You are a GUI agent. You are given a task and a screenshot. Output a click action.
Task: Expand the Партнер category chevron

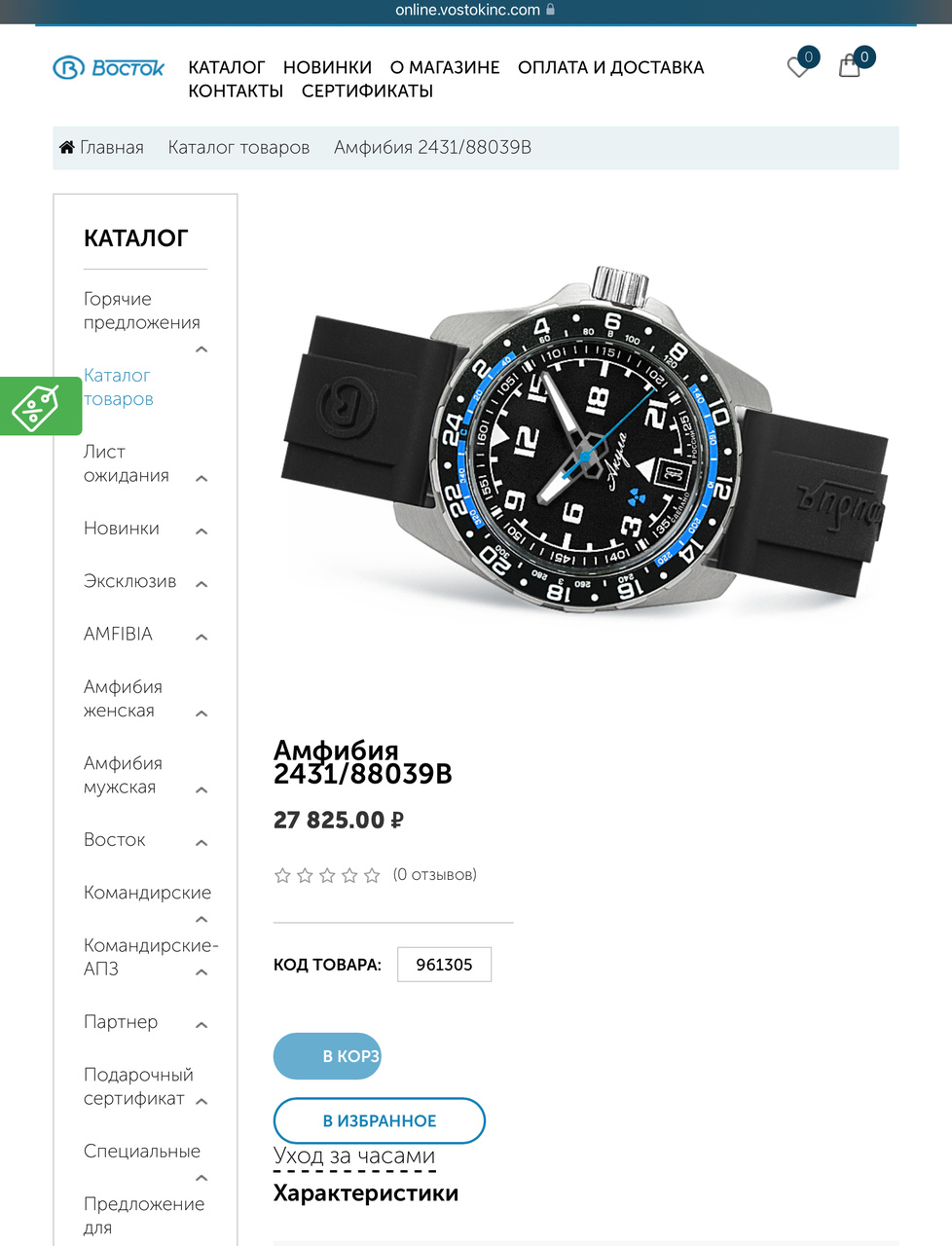click(x=201, y=1024)
